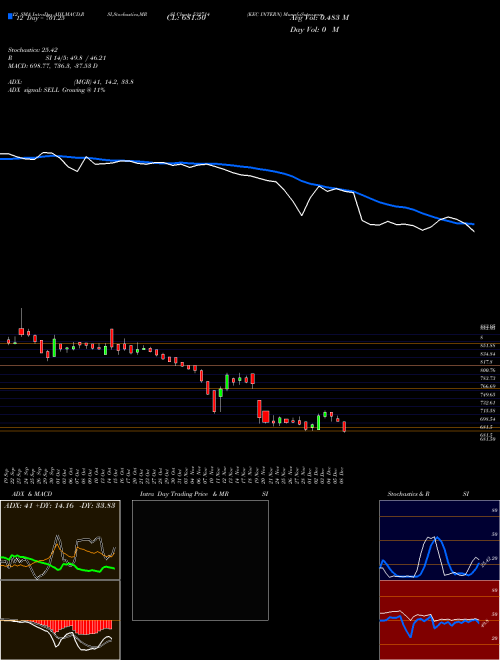Image resolution: width=500 pixels, height=660 pixels.
Task: Click the ADX '(MGR) 41, 14.2, 33.8' values
Action: (x=103, y=82)
